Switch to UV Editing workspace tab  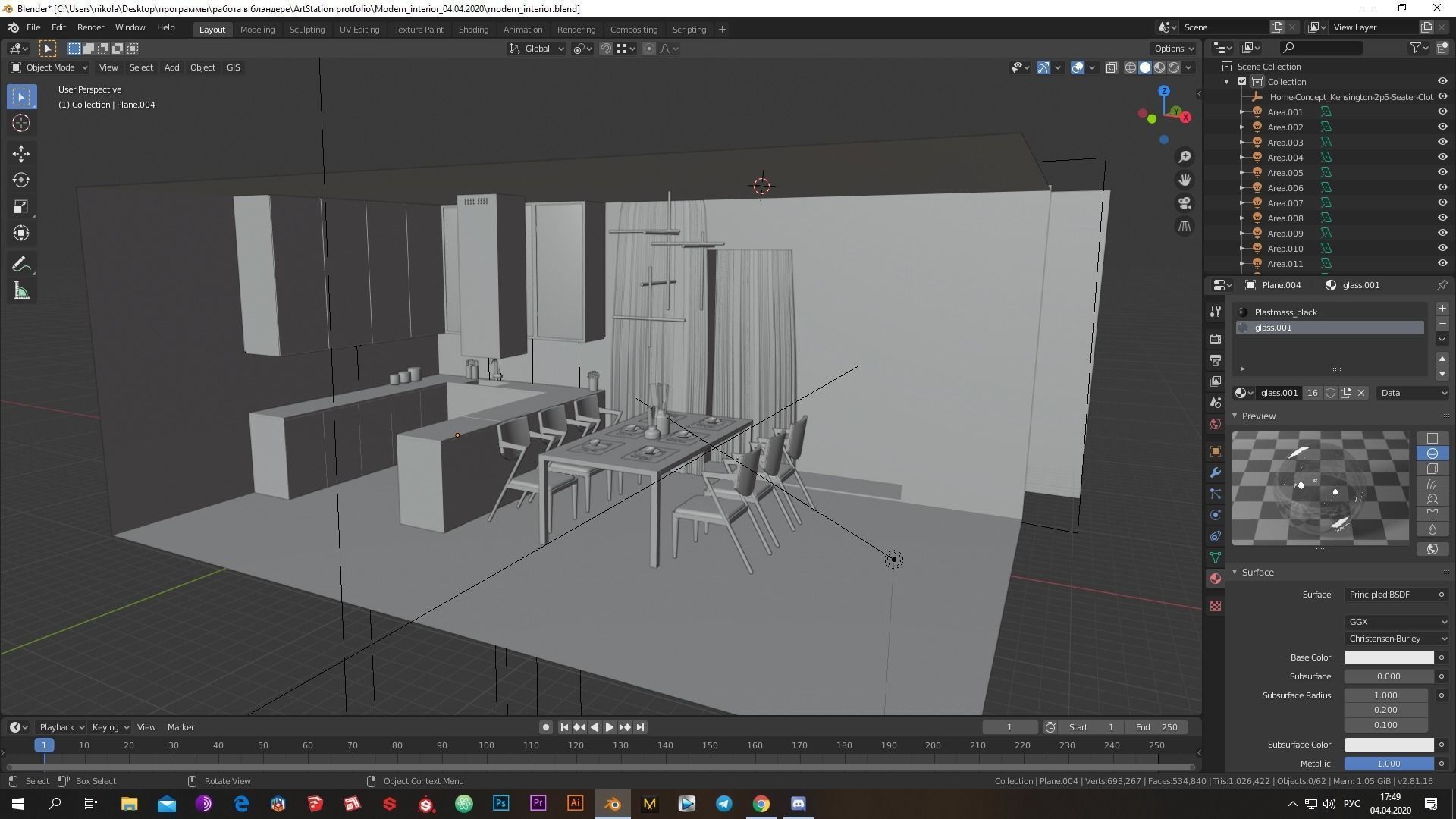[x=359, y=30]
